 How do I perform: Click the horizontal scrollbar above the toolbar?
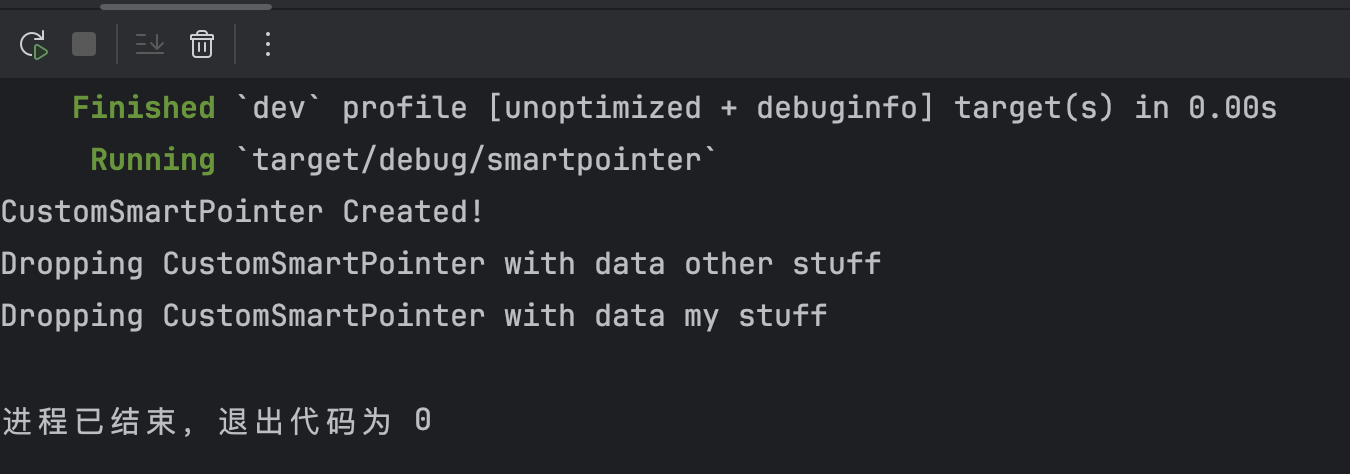coord(186,6)
